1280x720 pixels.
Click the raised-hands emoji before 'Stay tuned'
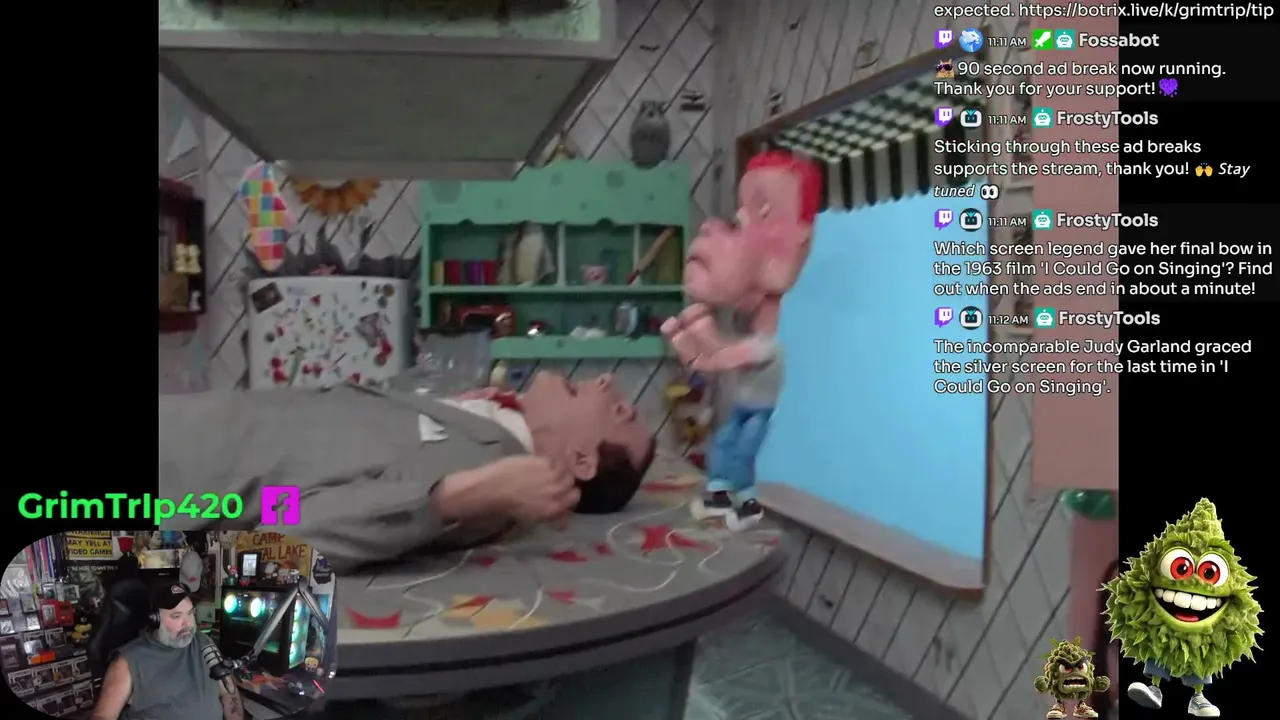point(1204,170)
